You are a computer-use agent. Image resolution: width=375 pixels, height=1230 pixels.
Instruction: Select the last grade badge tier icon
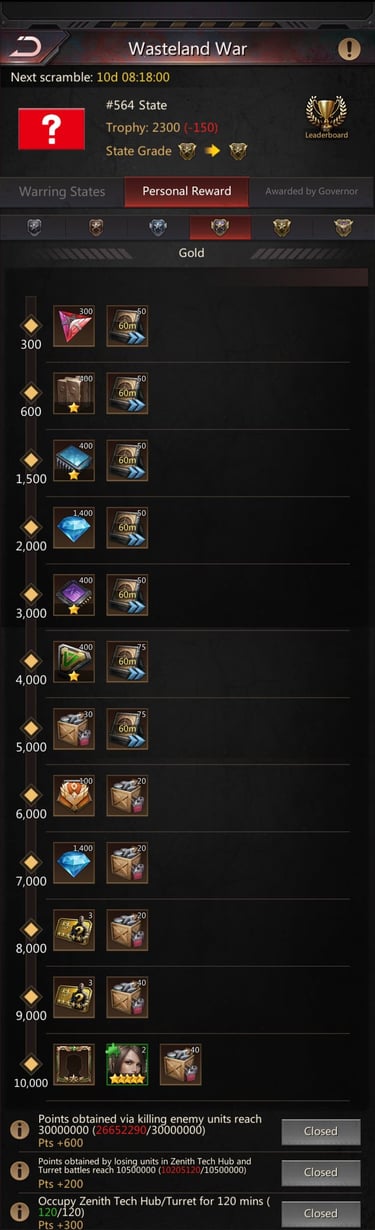point(344,227)
